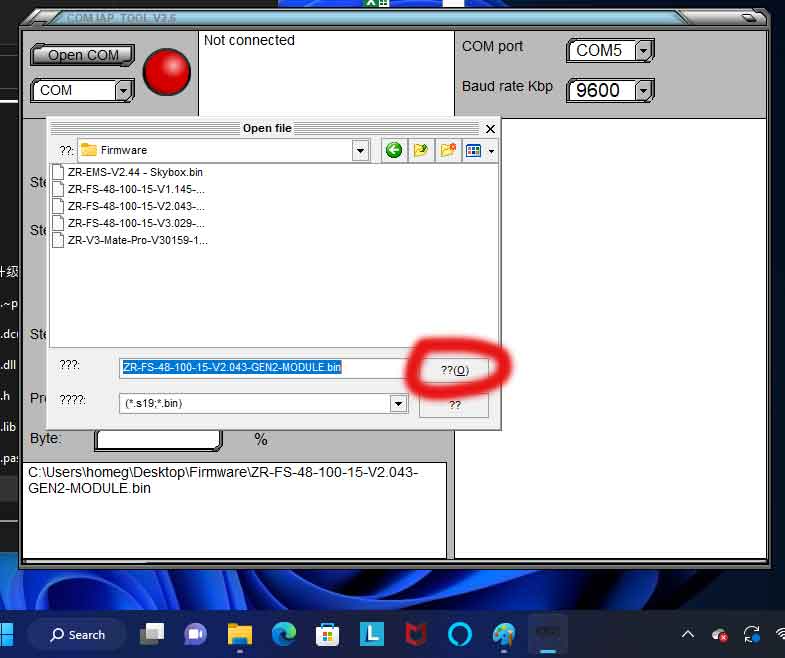Open the Baud rate 9600 dropdown
This screenshot has width=785, height=658.
644,91
